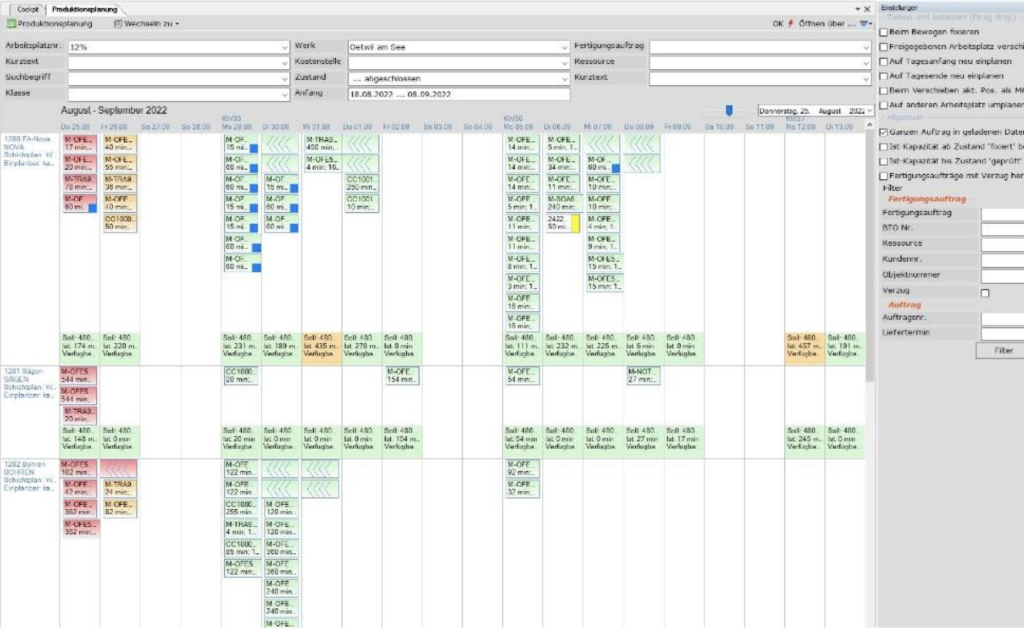Select the CC1001 250 min job block
The image size is (1024, 628).
click(x=361, y=183)
